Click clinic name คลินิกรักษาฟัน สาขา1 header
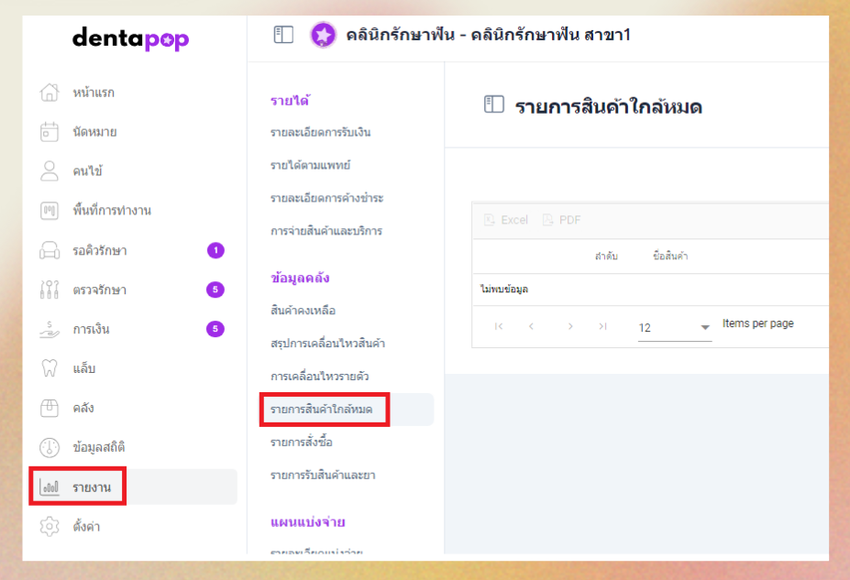Image resolution: width=850 pixels, height=580 pixels. coord(488,35)
